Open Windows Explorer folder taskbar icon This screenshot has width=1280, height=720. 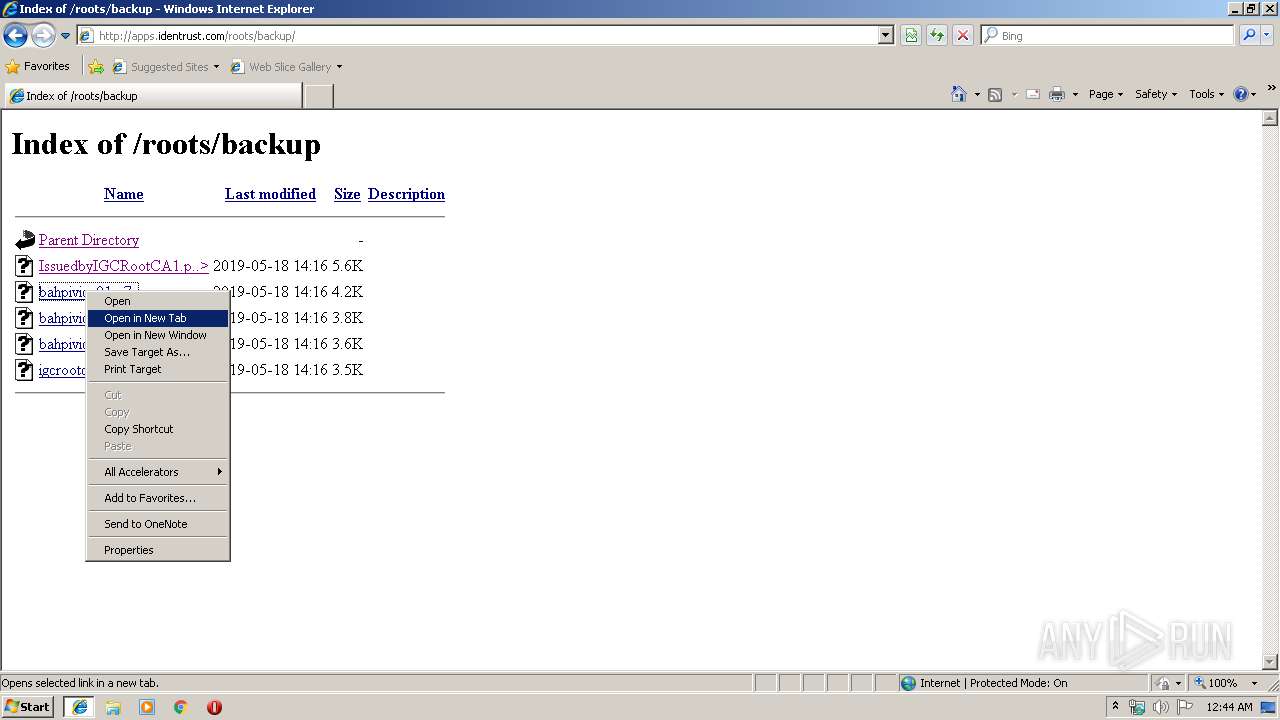point(113,707)
